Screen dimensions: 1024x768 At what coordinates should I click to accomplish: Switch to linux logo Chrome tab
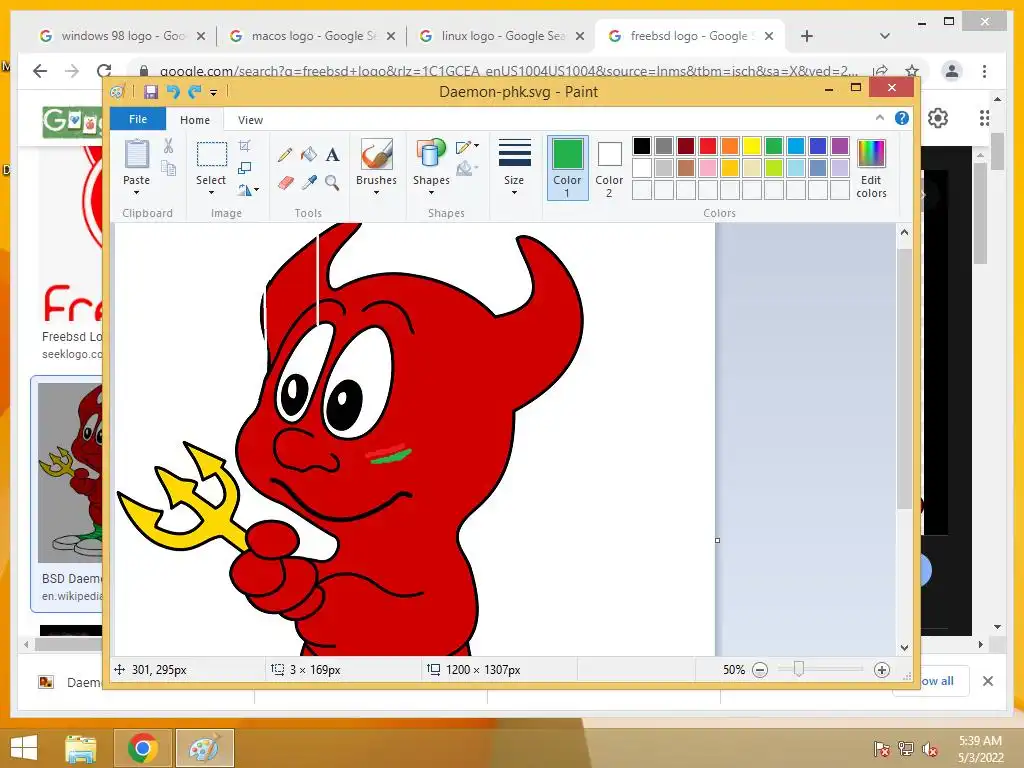502,36
